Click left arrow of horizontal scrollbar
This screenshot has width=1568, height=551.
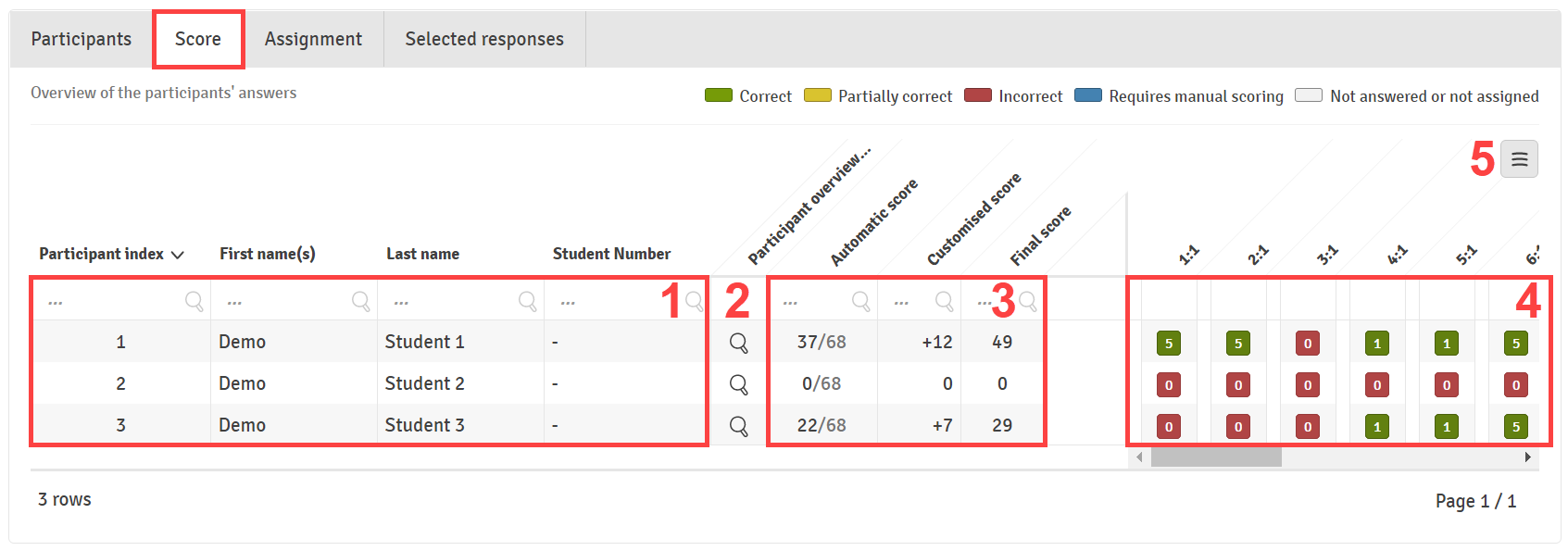1139,457
